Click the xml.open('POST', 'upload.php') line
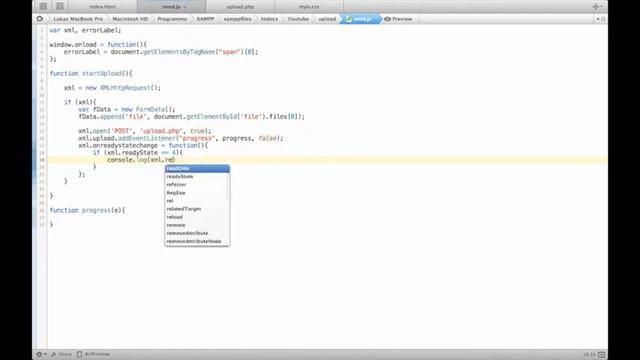Image resolution: width=640 pixels, height=360 pixels. coord(145,131)
